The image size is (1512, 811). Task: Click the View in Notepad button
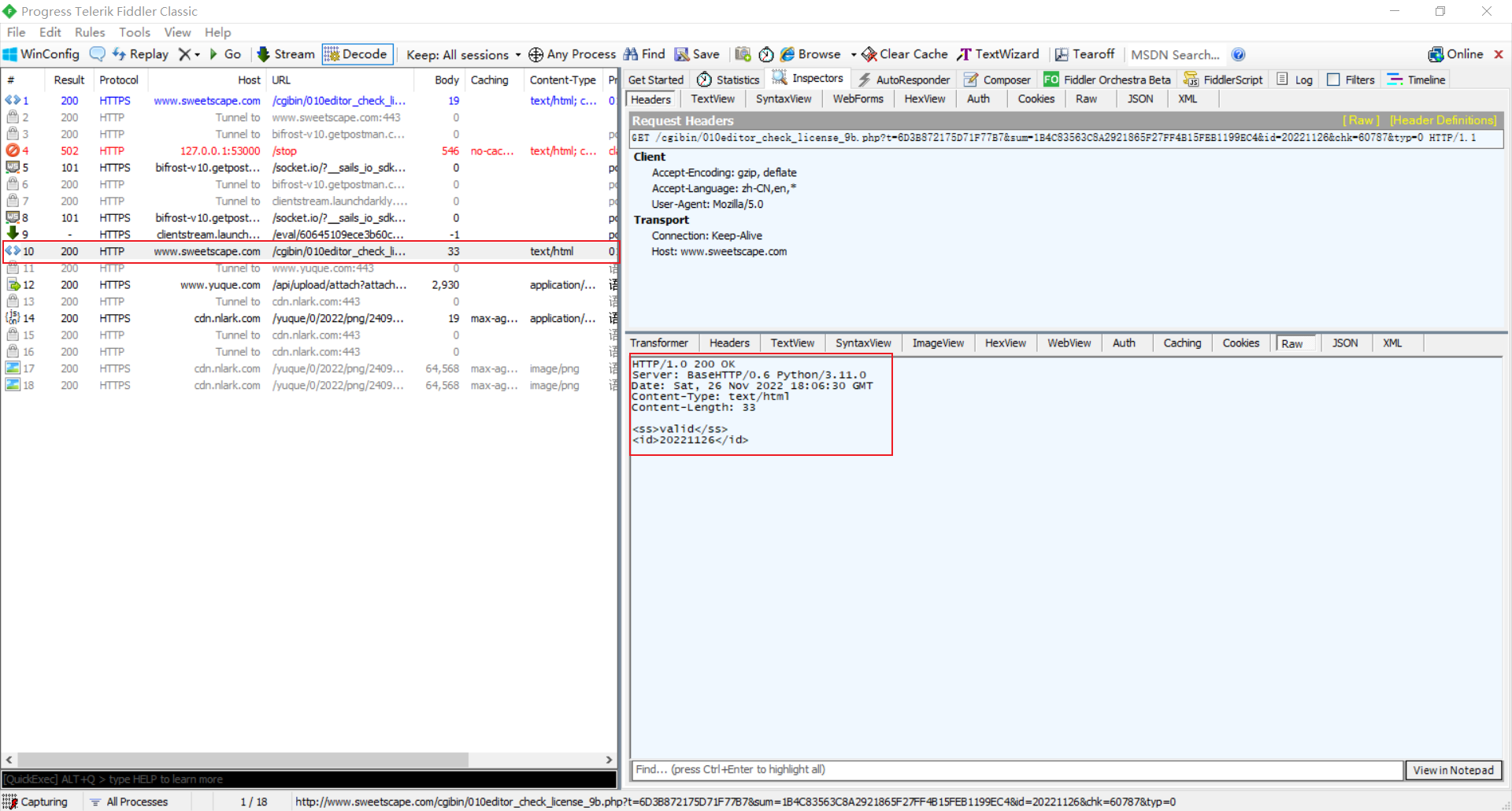(x=1453, y=770)
